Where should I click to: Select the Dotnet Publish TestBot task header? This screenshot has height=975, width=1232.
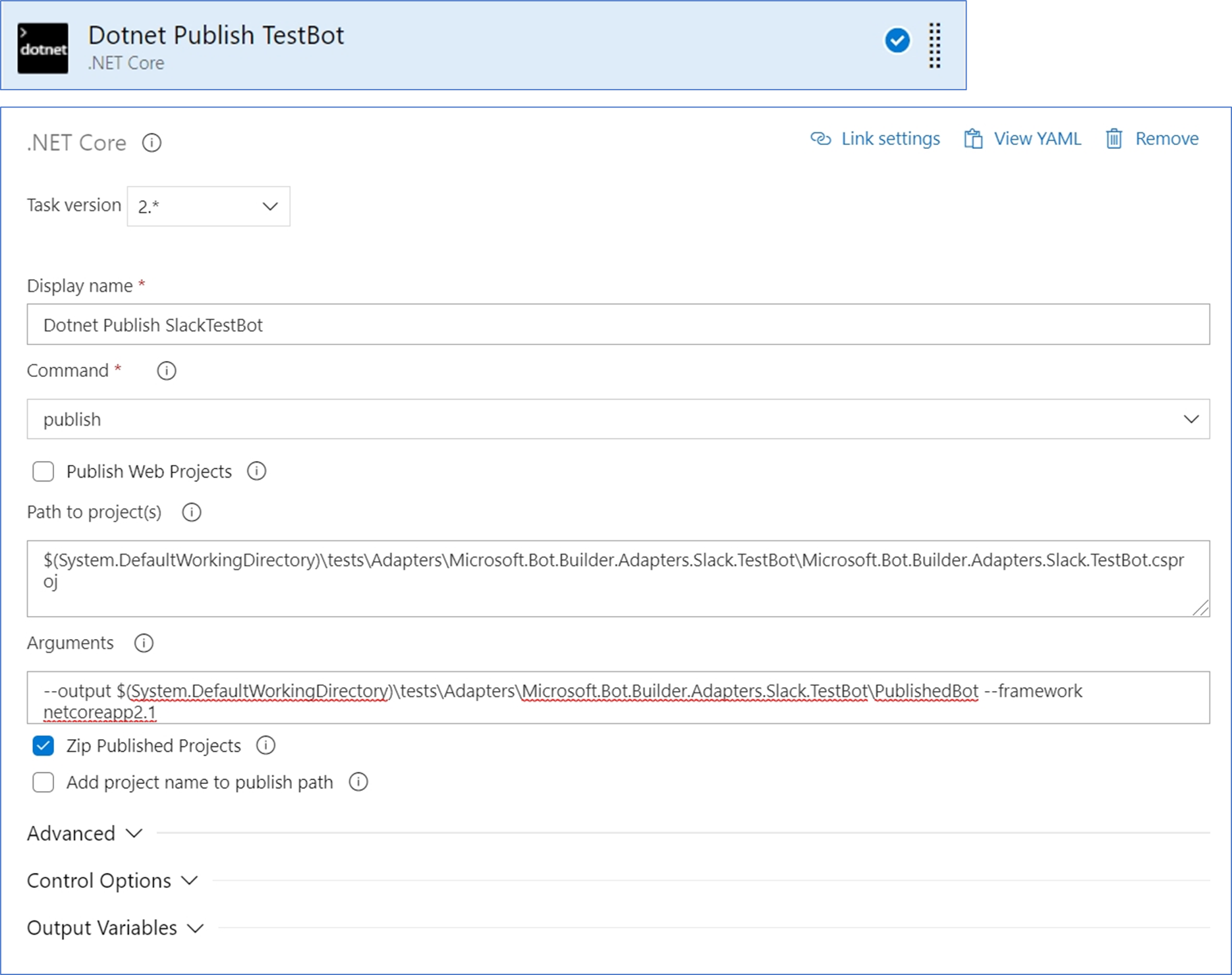(484, 45)
